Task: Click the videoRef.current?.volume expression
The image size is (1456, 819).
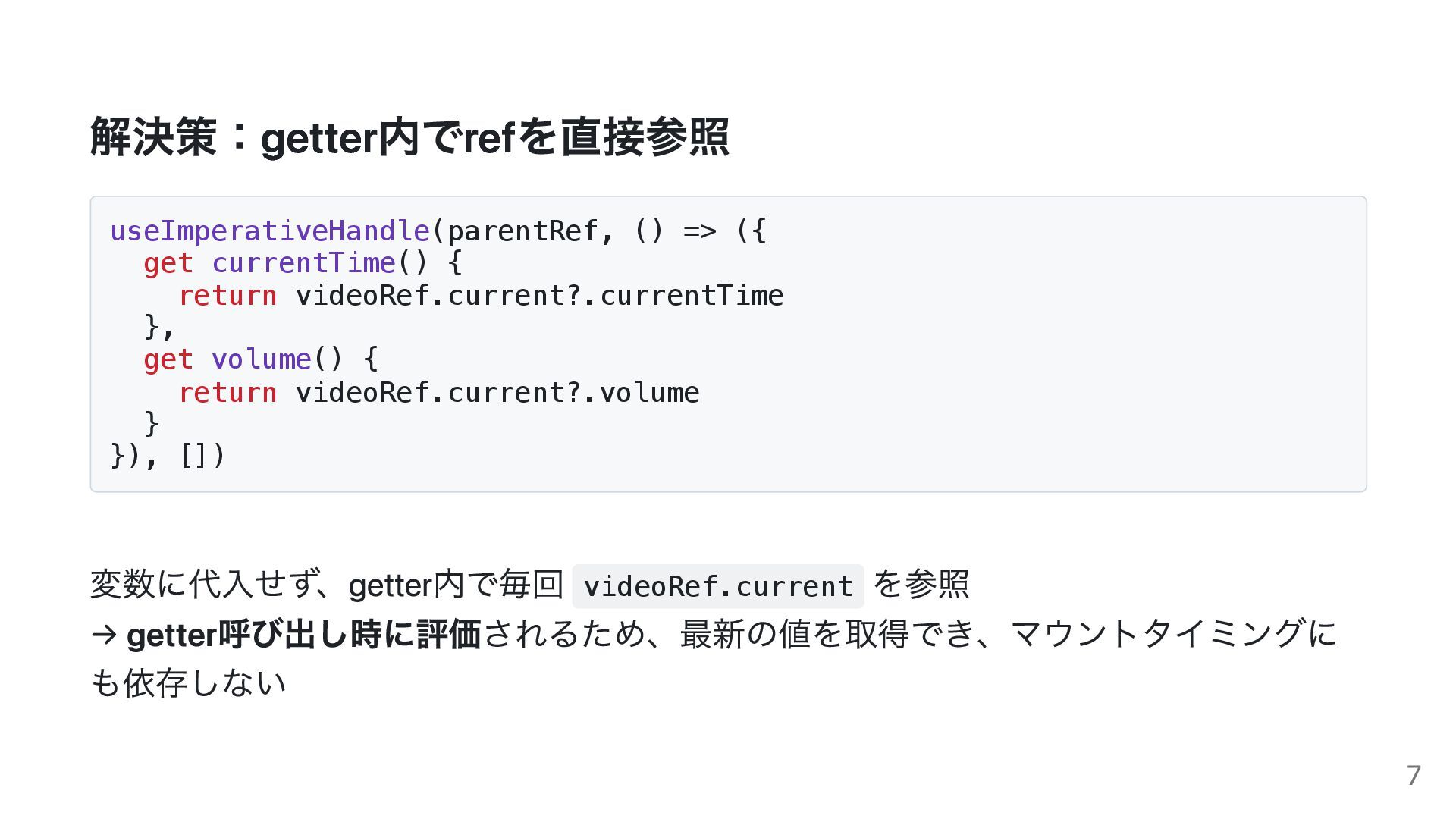Action: coord(497,393)
